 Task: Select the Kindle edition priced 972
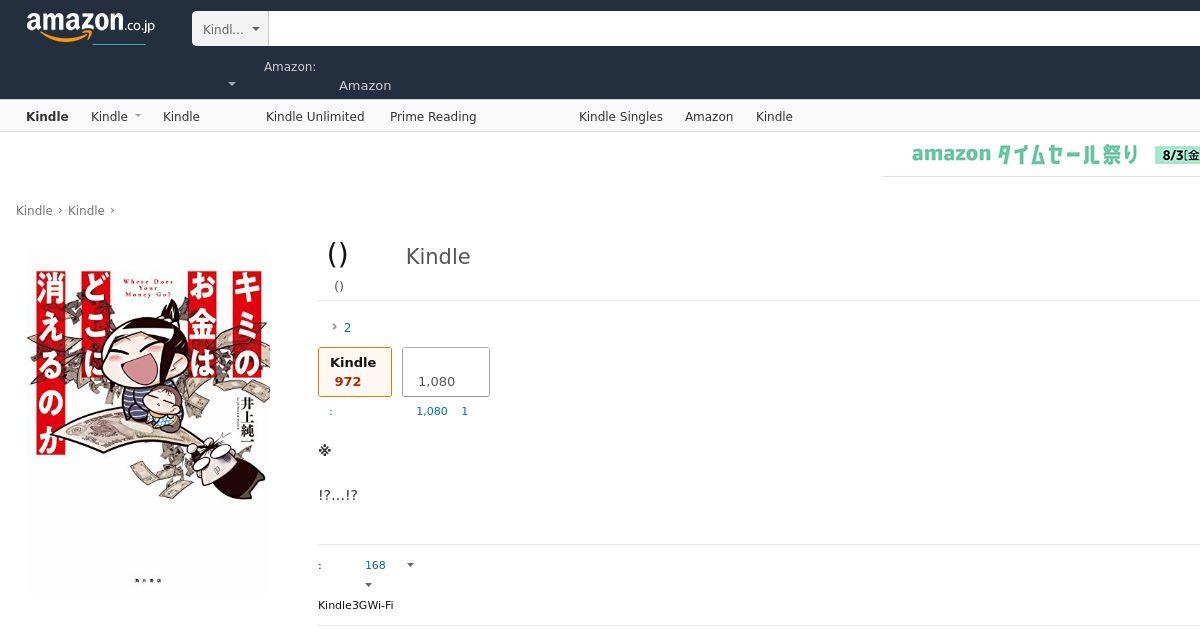click(355, 372)
